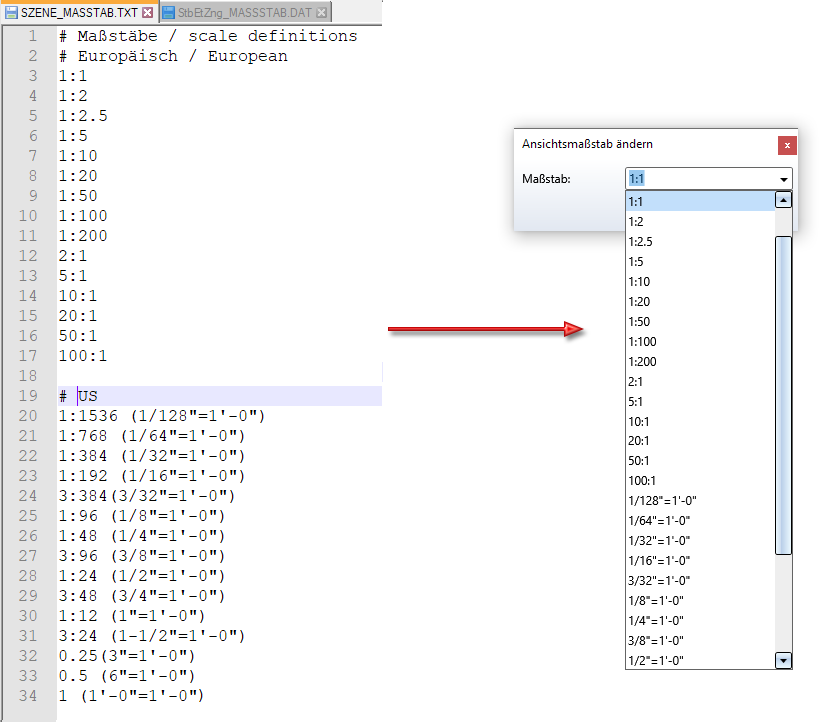Click editor line '1:48 (1/4"=1'-0")'
Viewport: 819px width, 722px height.
[142, 536]
